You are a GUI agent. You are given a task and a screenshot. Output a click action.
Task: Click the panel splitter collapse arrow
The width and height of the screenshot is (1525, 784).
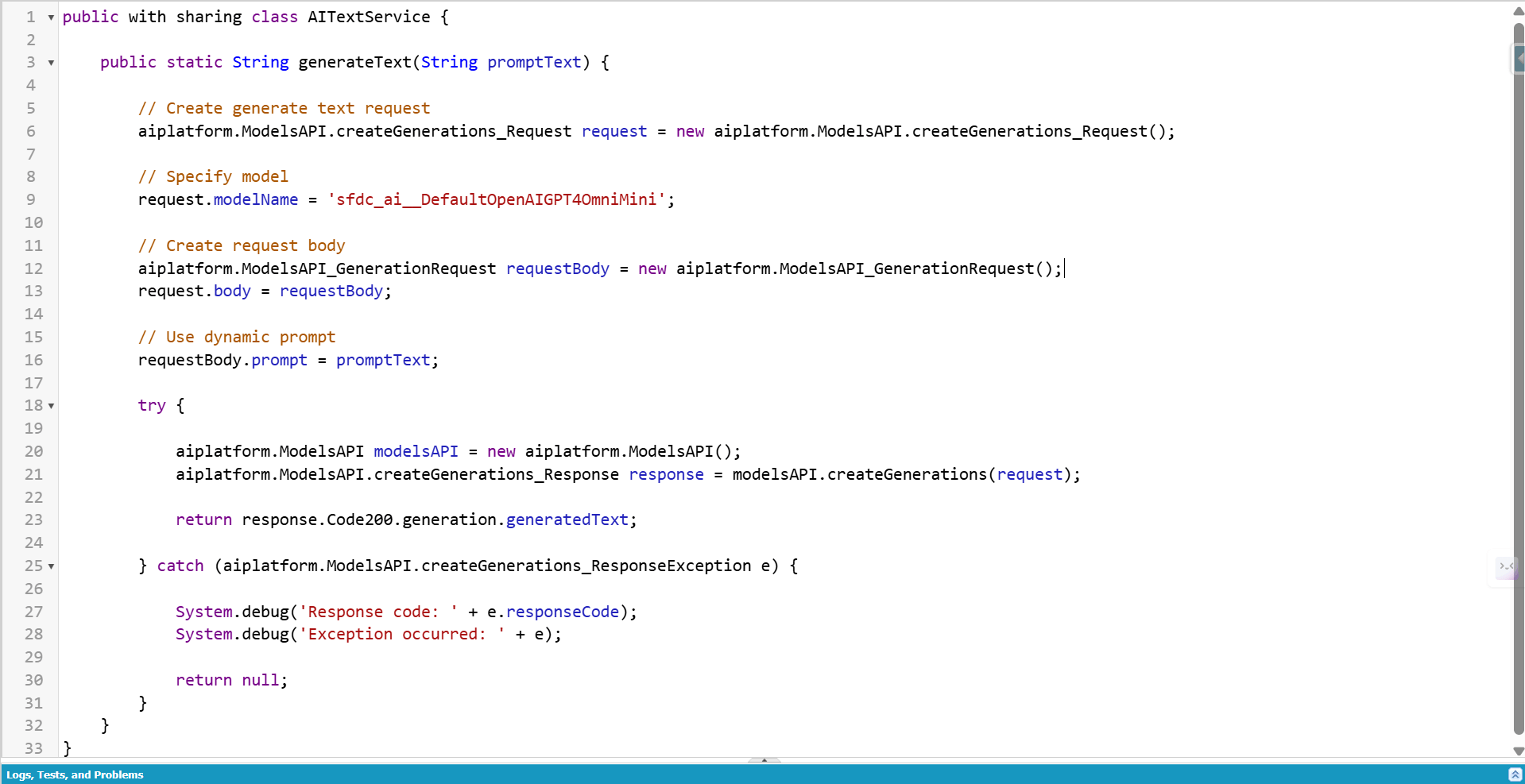pos(764,760)
